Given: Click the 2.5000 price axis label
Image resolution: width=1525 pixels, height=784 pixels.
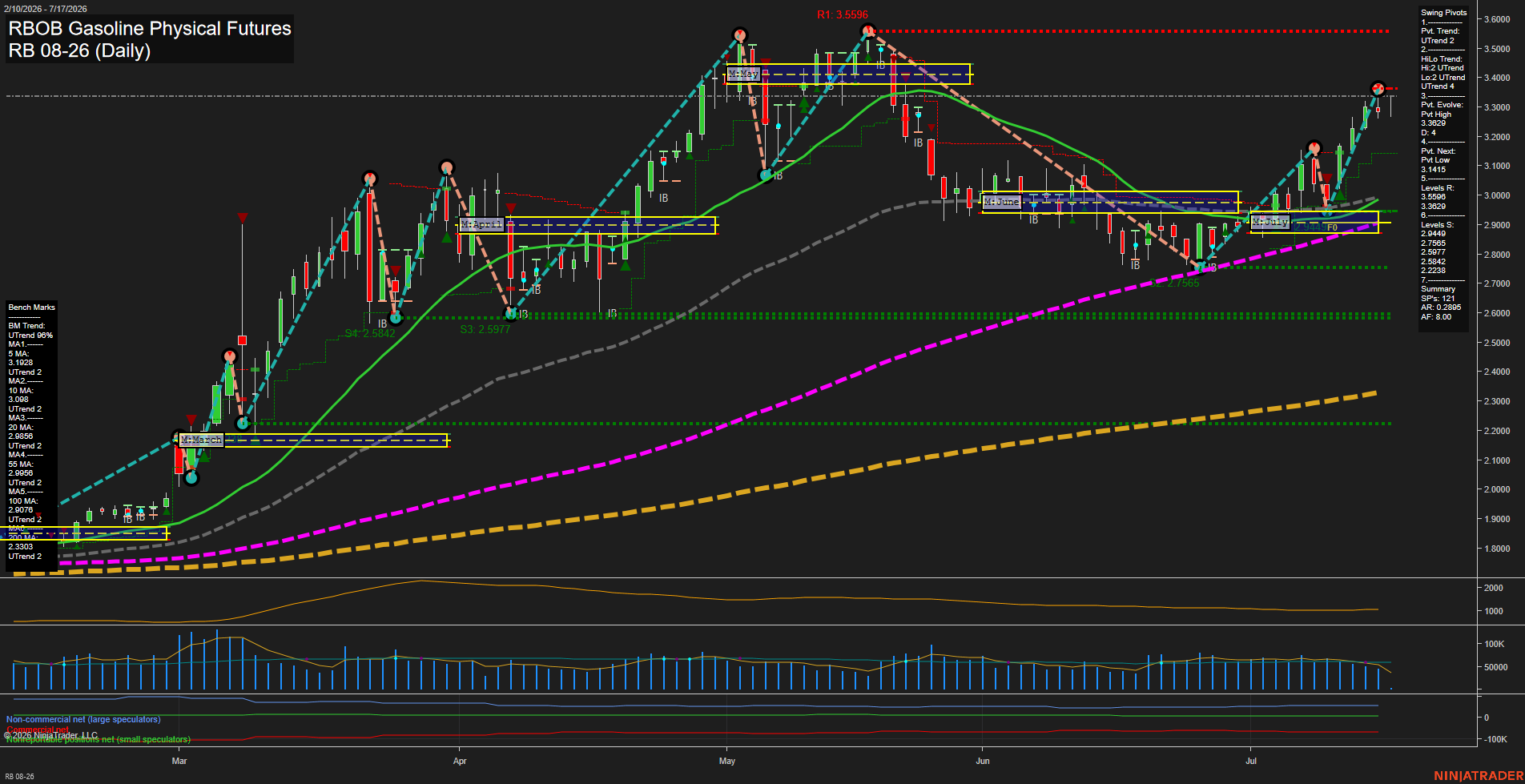Looking at the screenshot, I should tap(1497, 343).
